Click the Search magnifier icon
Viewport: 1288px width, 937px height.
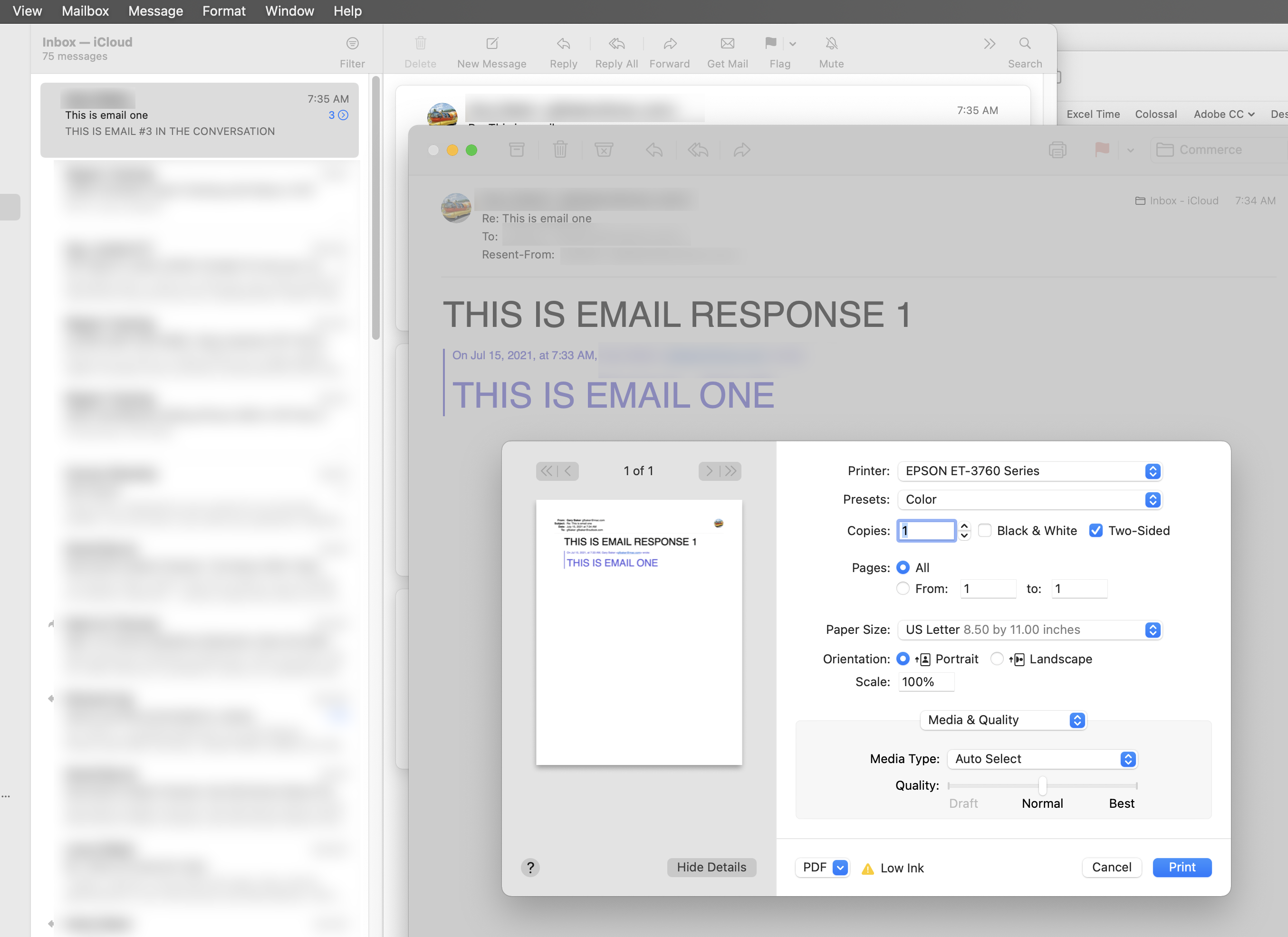point(1025,44)
